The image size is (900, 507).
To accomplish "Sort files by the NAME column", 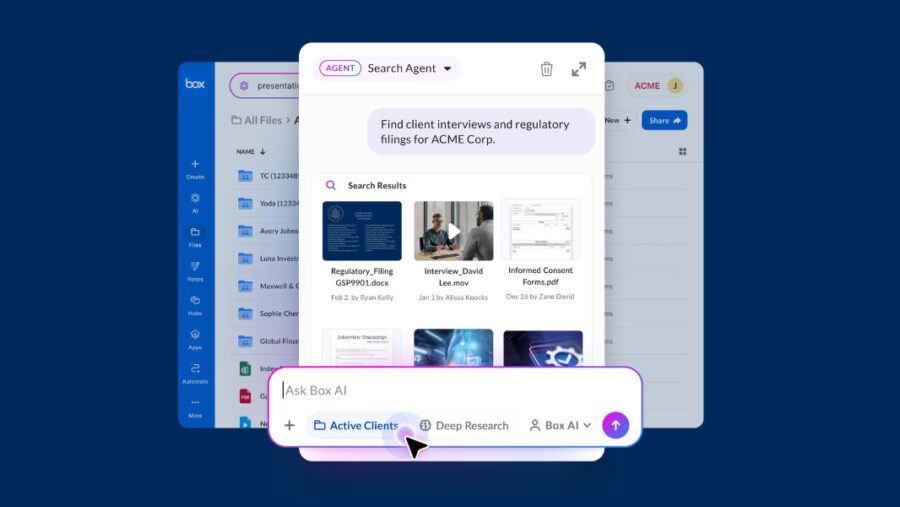I will (x=251, y=152).
